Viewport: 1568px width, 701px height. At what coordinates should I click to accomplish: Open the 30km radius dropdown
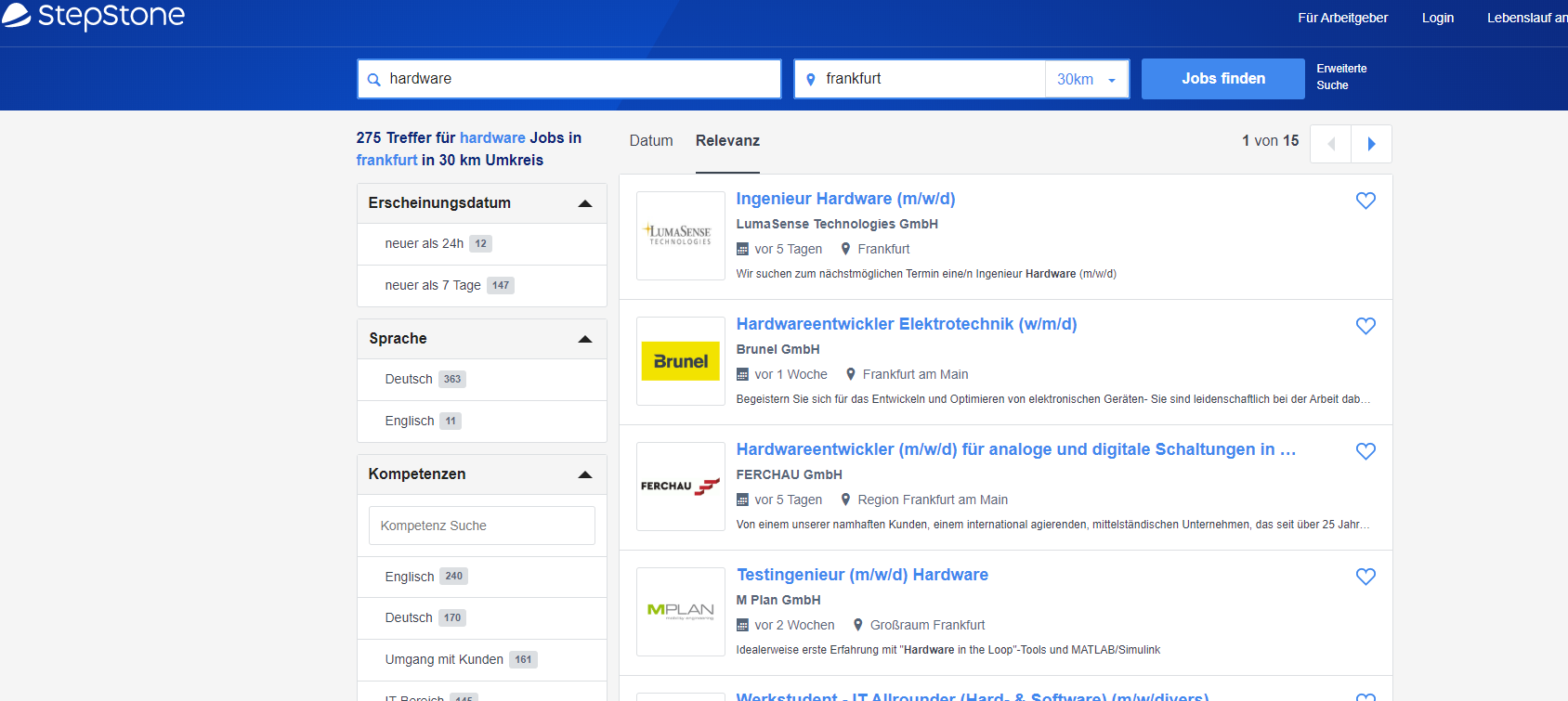click(x=1087, y=80)
